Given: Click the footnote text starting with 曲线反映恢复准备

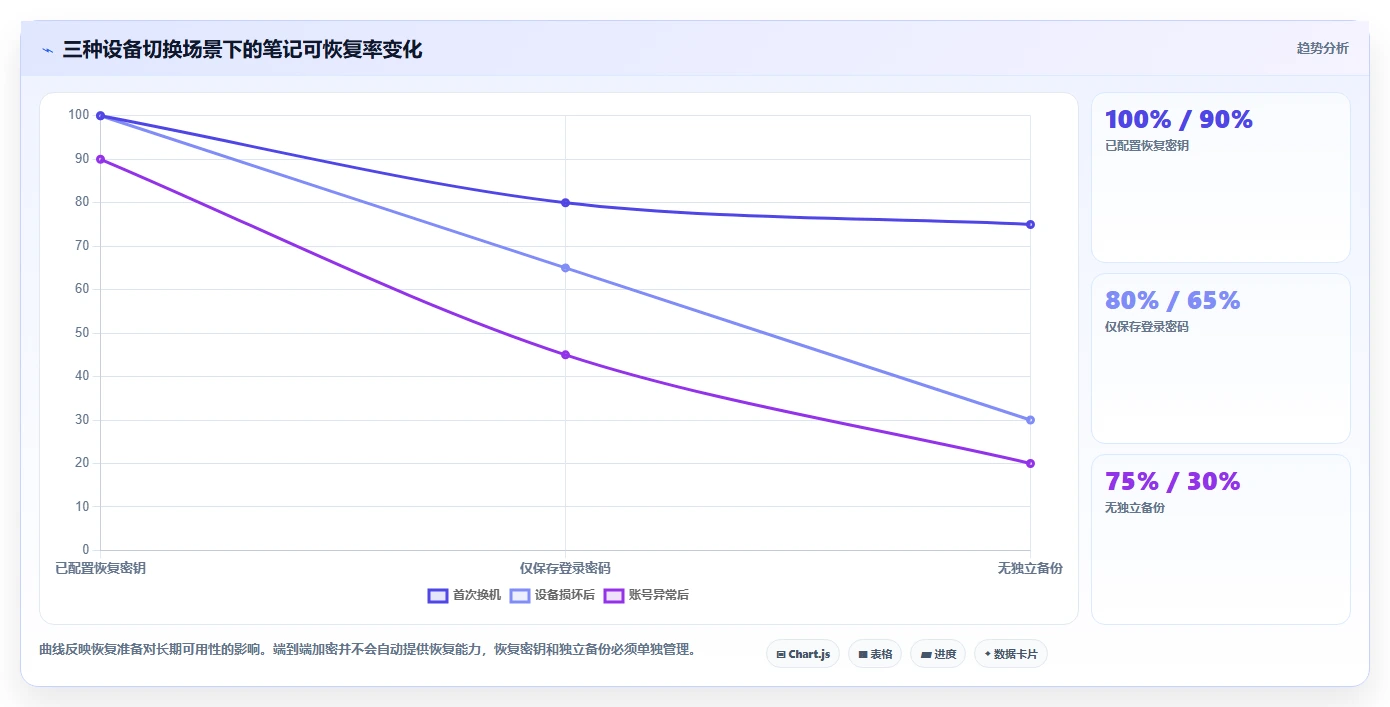Looking at the screenshot, I should 367,650.
